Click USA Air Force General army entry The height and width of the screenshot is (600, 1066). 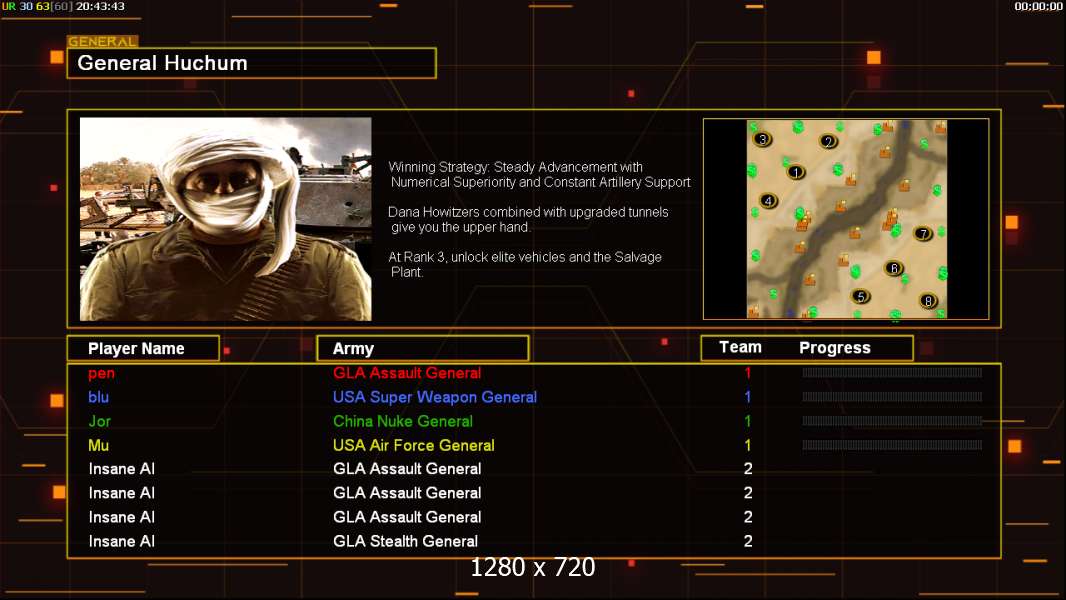(x=413, y=445)
